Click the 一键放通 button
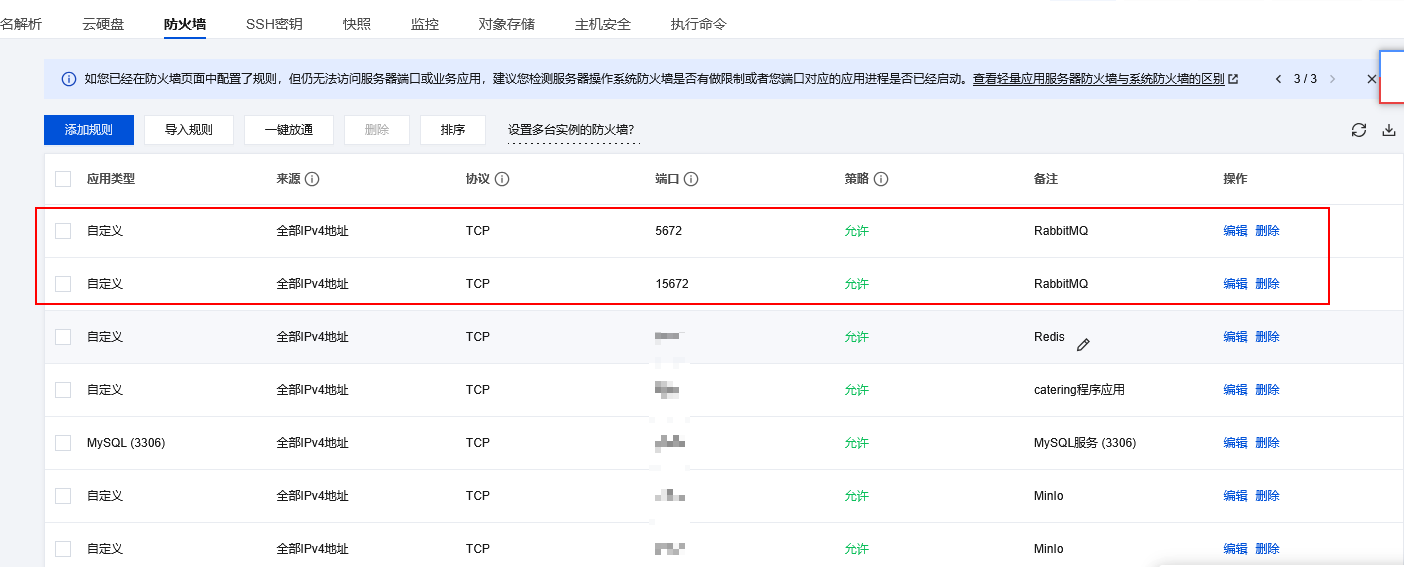This screenshot has width=1404, height=567. [x=289, y=130]
